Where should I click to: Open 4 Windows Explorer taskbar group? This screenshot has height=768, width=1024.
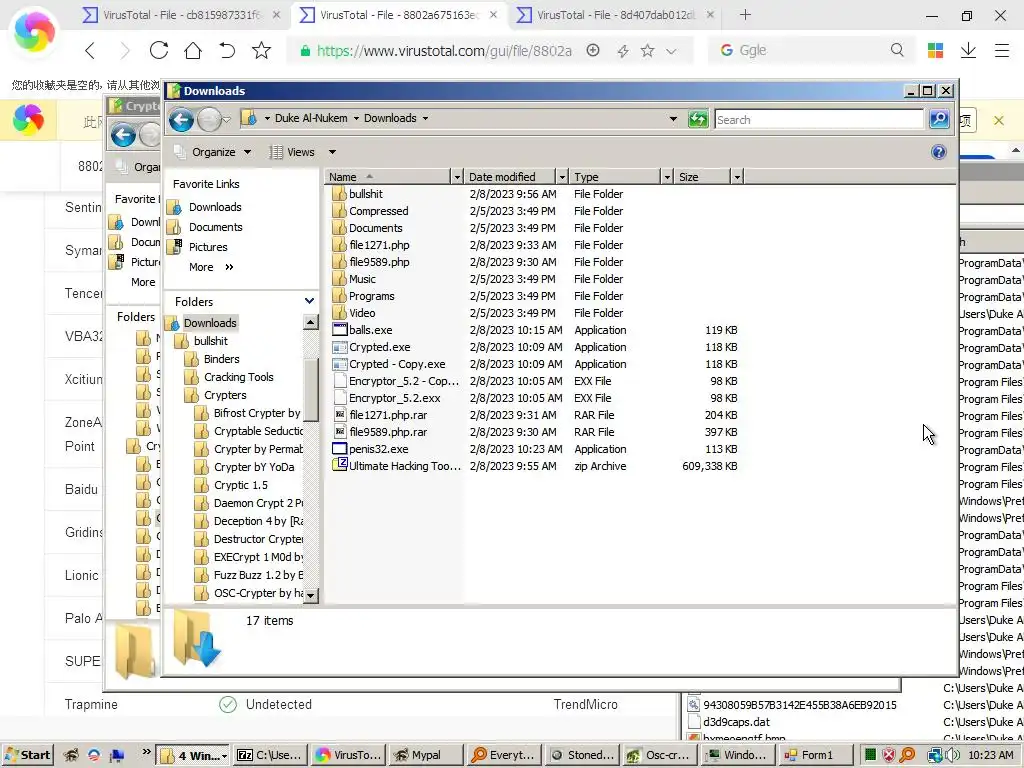point(193,755)
